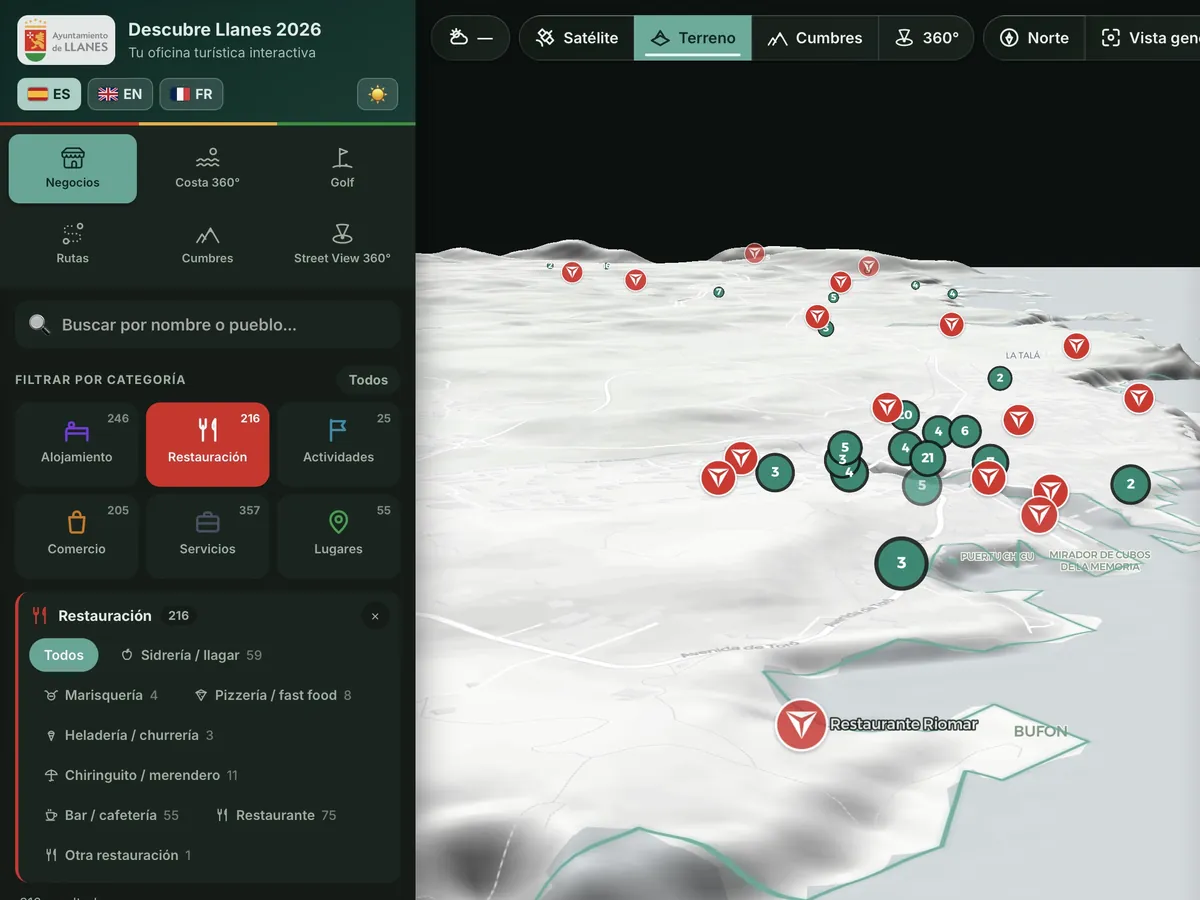Open the Golf section

tap(342, 169)
